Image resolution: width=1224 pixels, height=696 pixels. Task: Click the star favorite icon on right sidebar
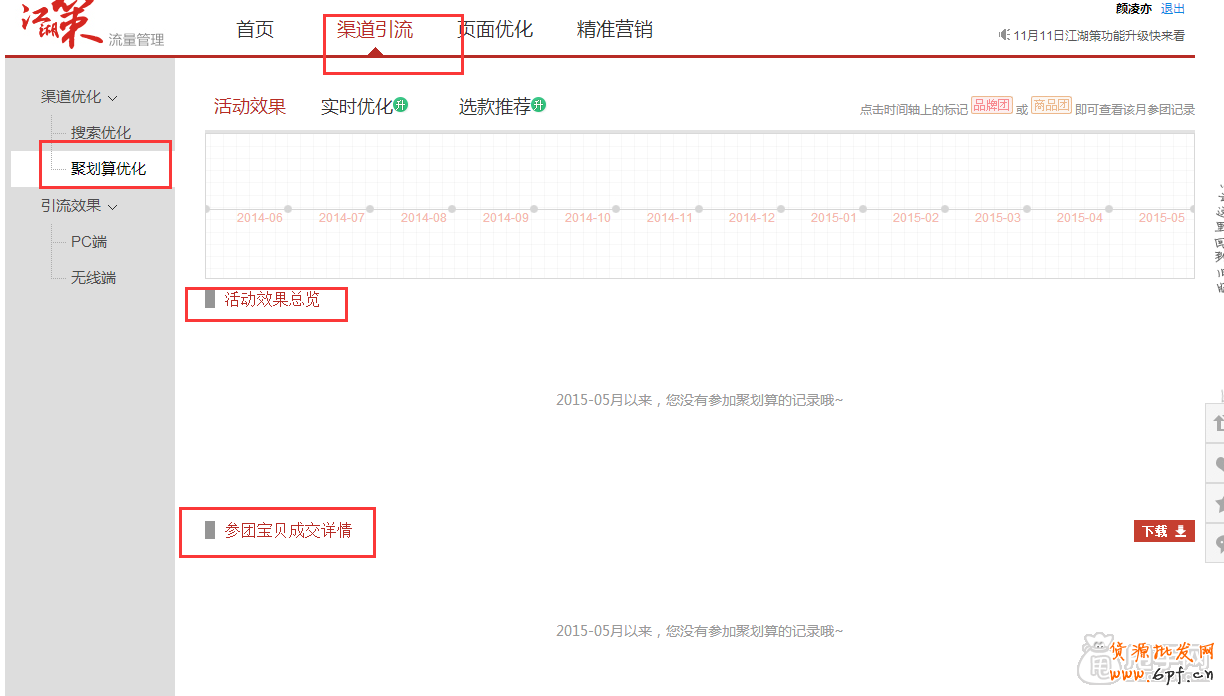click(1217, 503)
